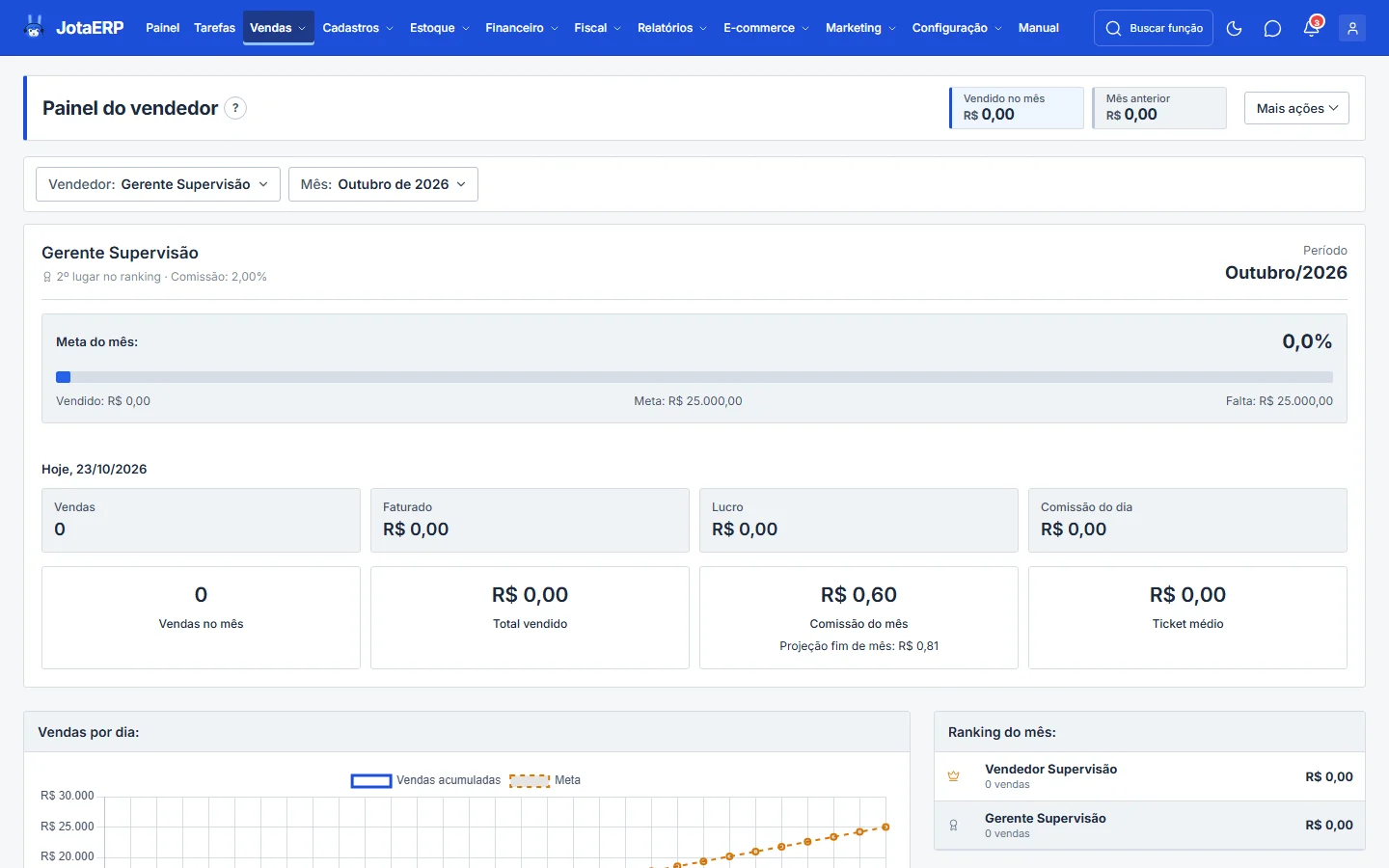Screen dimensions: 1389x868
Task: Open the E-commerce menu
Action: (x=766, y=28)
